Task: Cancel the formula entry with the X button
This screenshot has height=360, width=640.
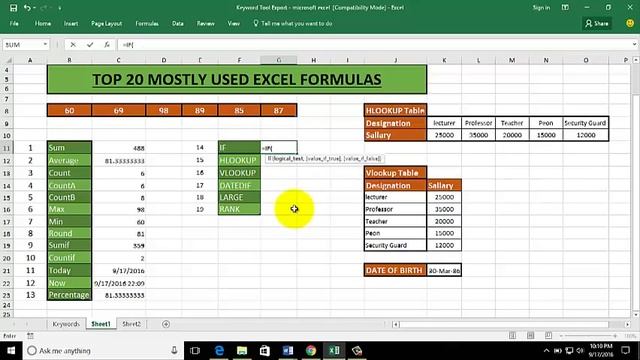Action: point(73,45)
